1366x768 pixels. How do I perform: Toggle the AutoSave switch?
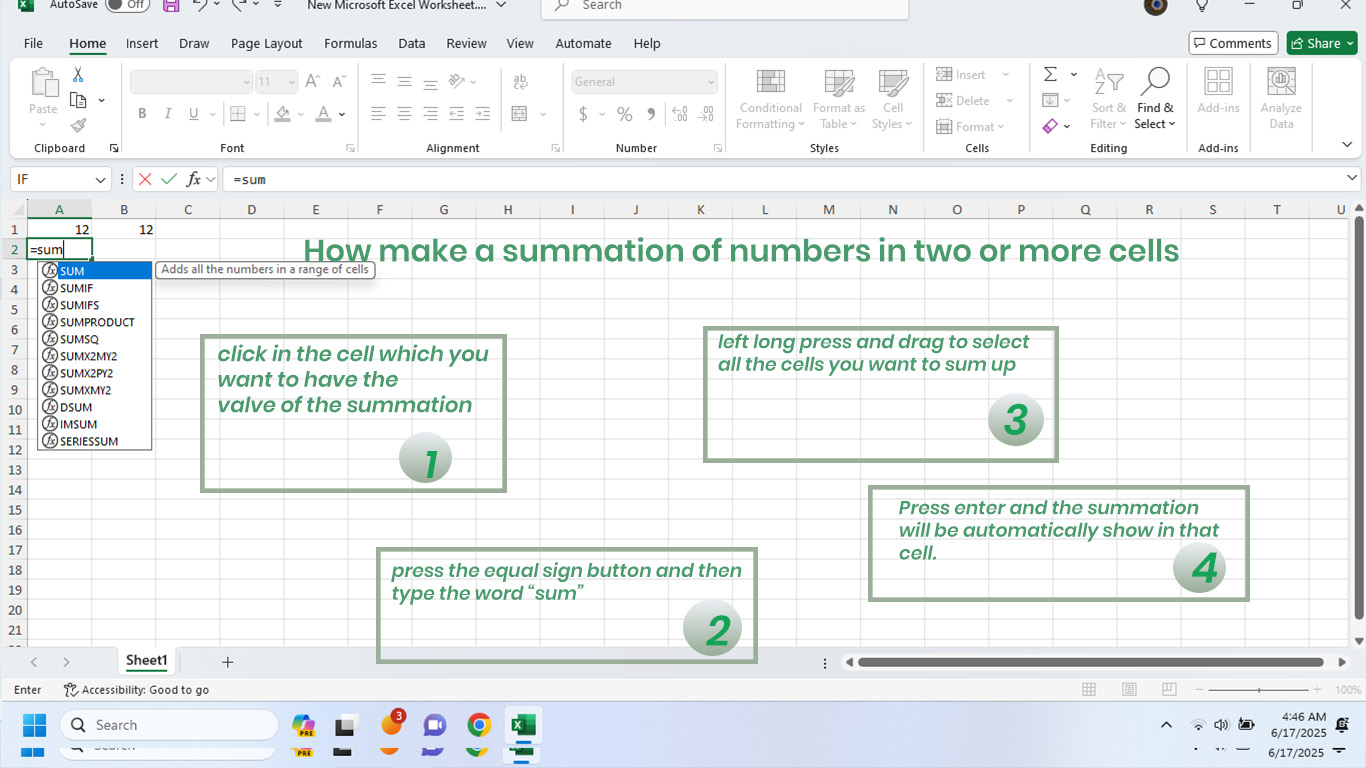127,5
